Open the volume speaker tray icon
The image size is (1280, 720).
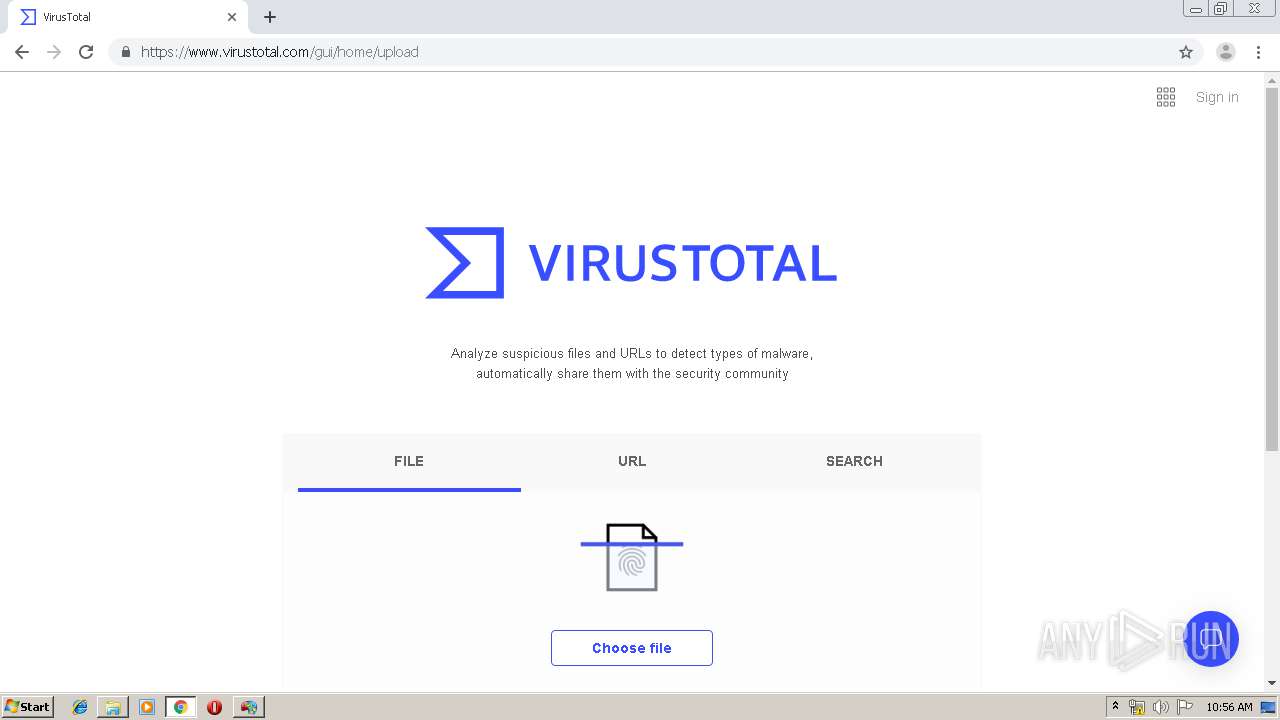(x=1161, y=707)
